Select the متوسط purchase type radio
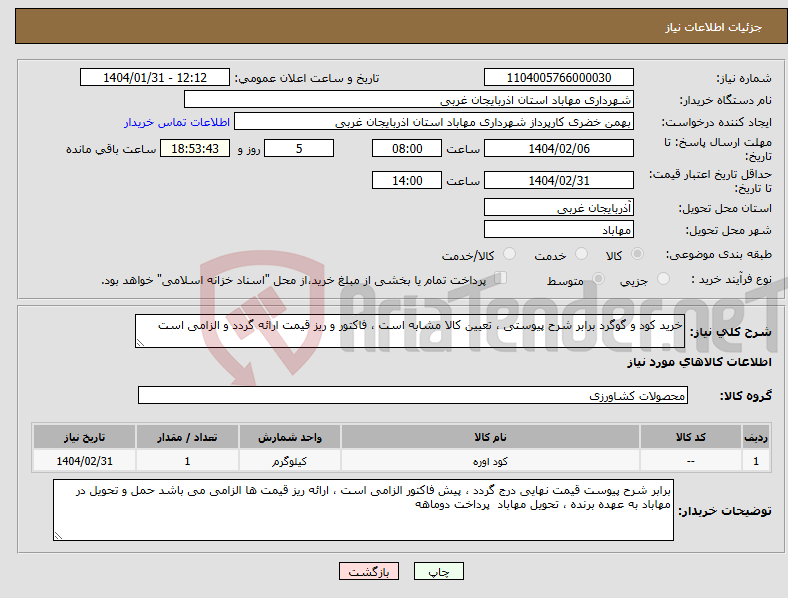 coord(598,279)
